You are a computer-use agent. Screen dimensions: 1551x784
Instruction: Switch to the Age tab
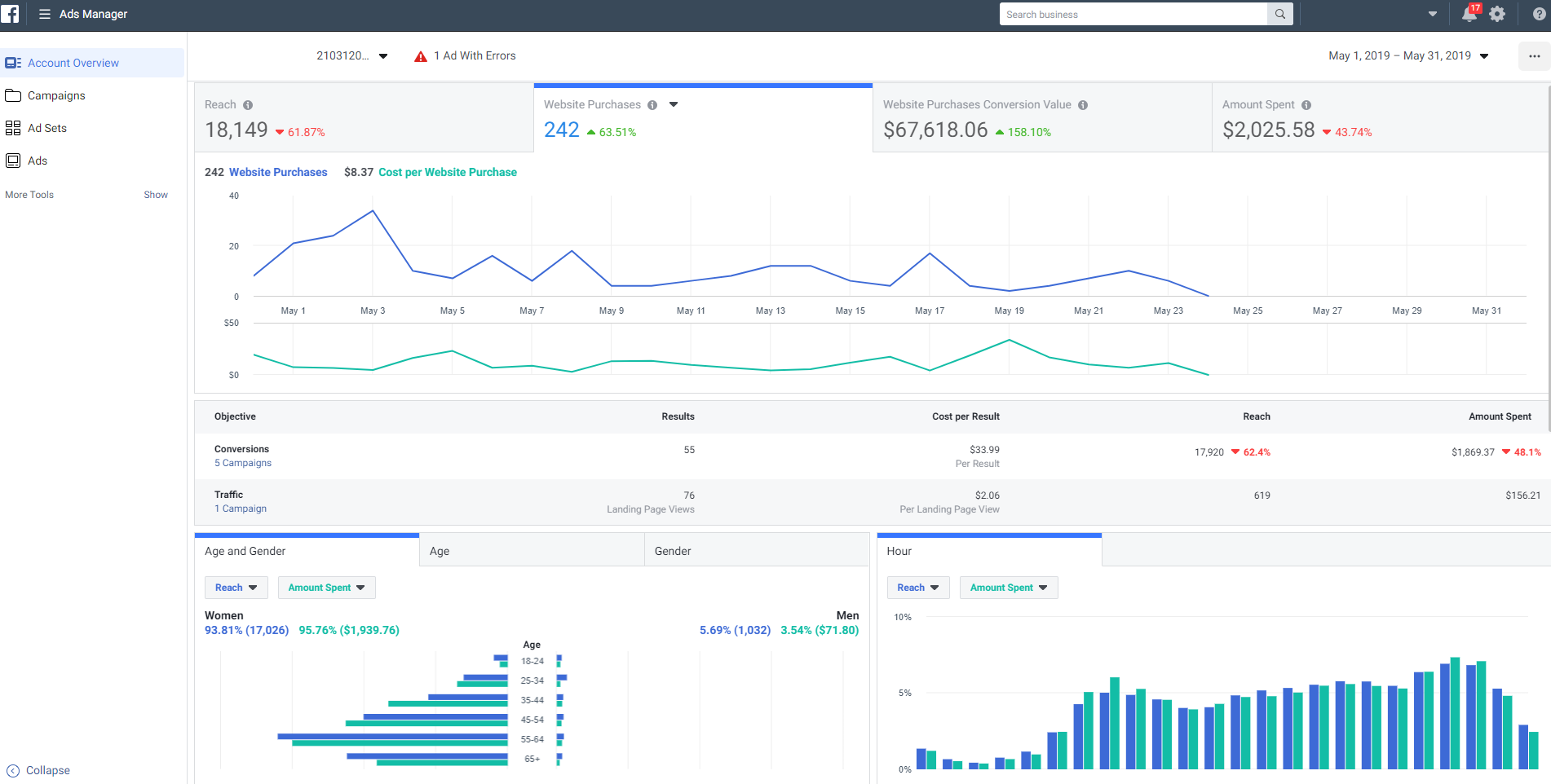pyautogui.click(x=532, y=551)
